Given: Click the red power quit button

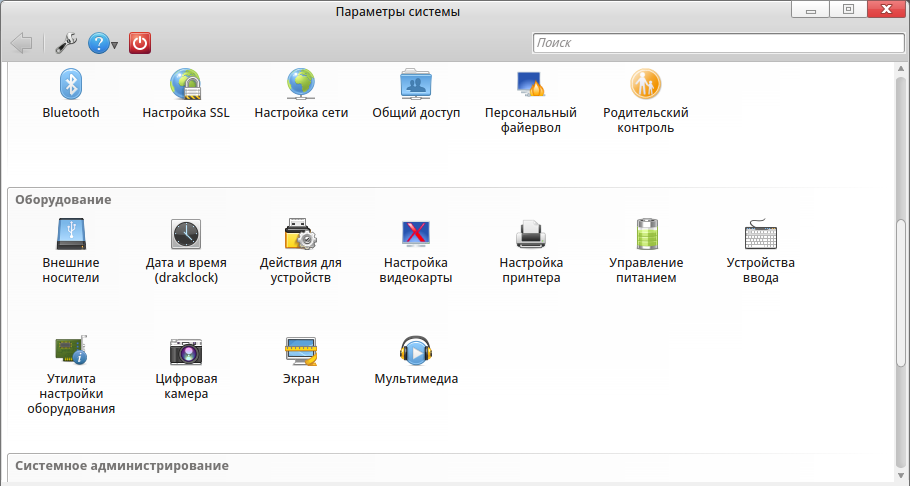Looking at the screenshot, I should pyautogui.click(x=141, y=43).
